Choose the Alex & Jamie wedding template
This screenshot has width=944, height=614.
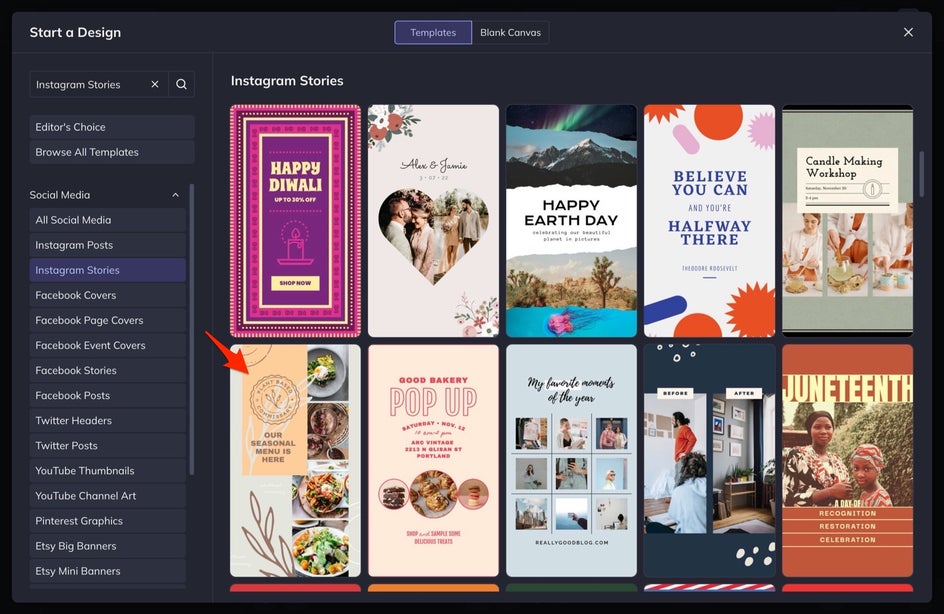coord(433,221)
